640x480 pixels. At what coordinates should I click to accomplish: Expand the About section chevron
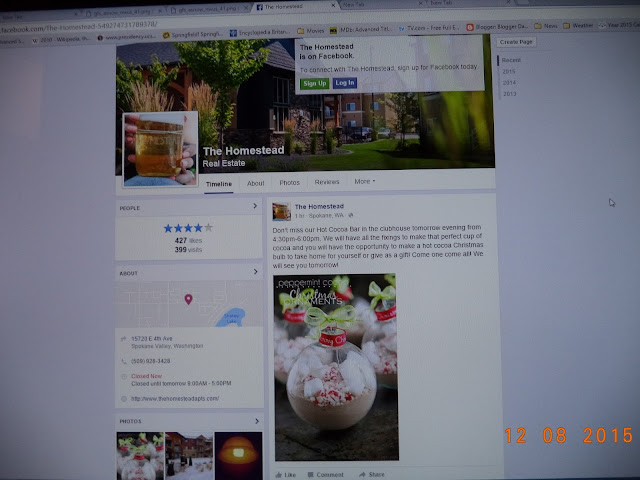coord(256,271)
